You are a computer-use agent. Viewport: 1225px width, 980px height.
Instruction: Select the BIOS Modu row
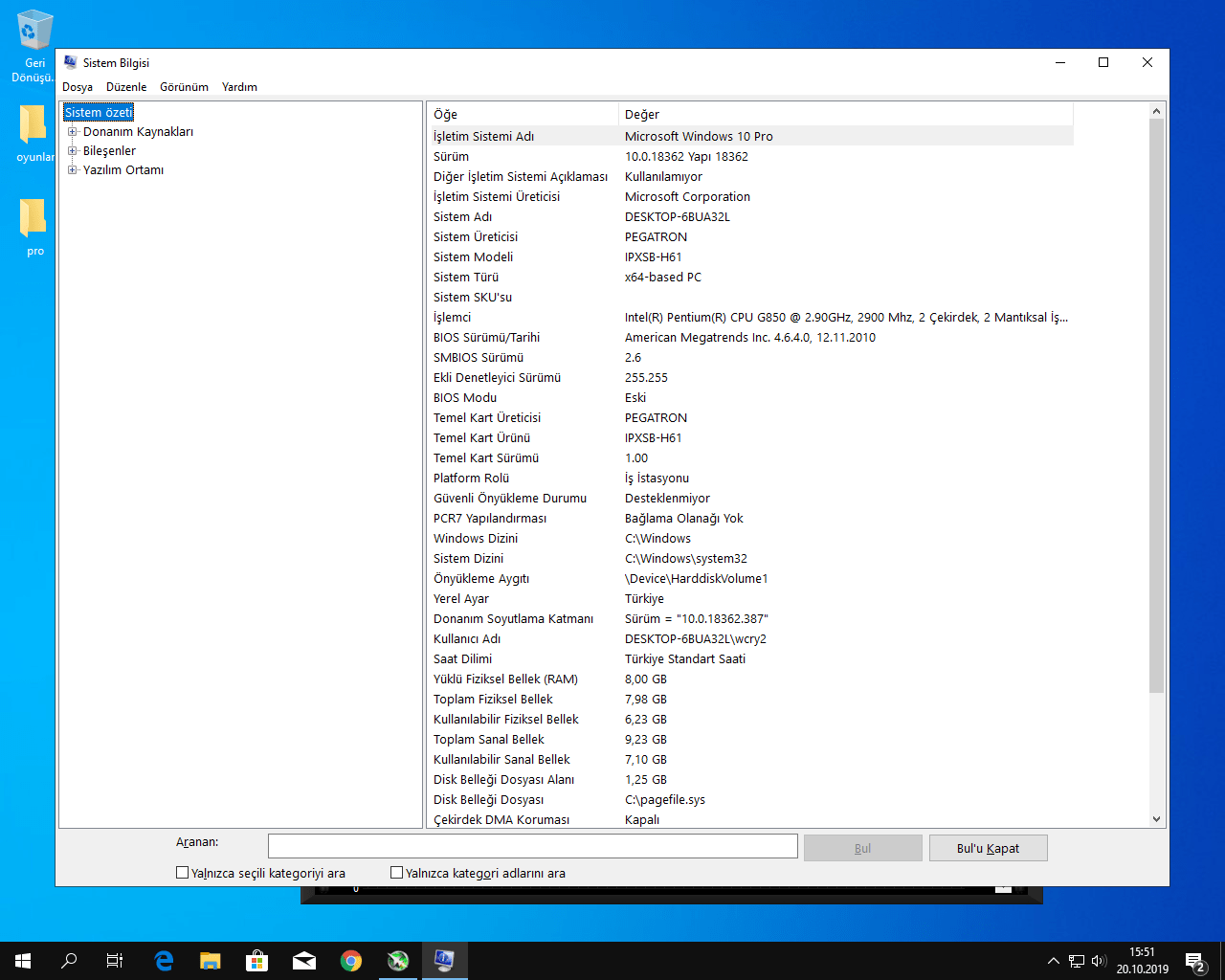pos(750,397)
